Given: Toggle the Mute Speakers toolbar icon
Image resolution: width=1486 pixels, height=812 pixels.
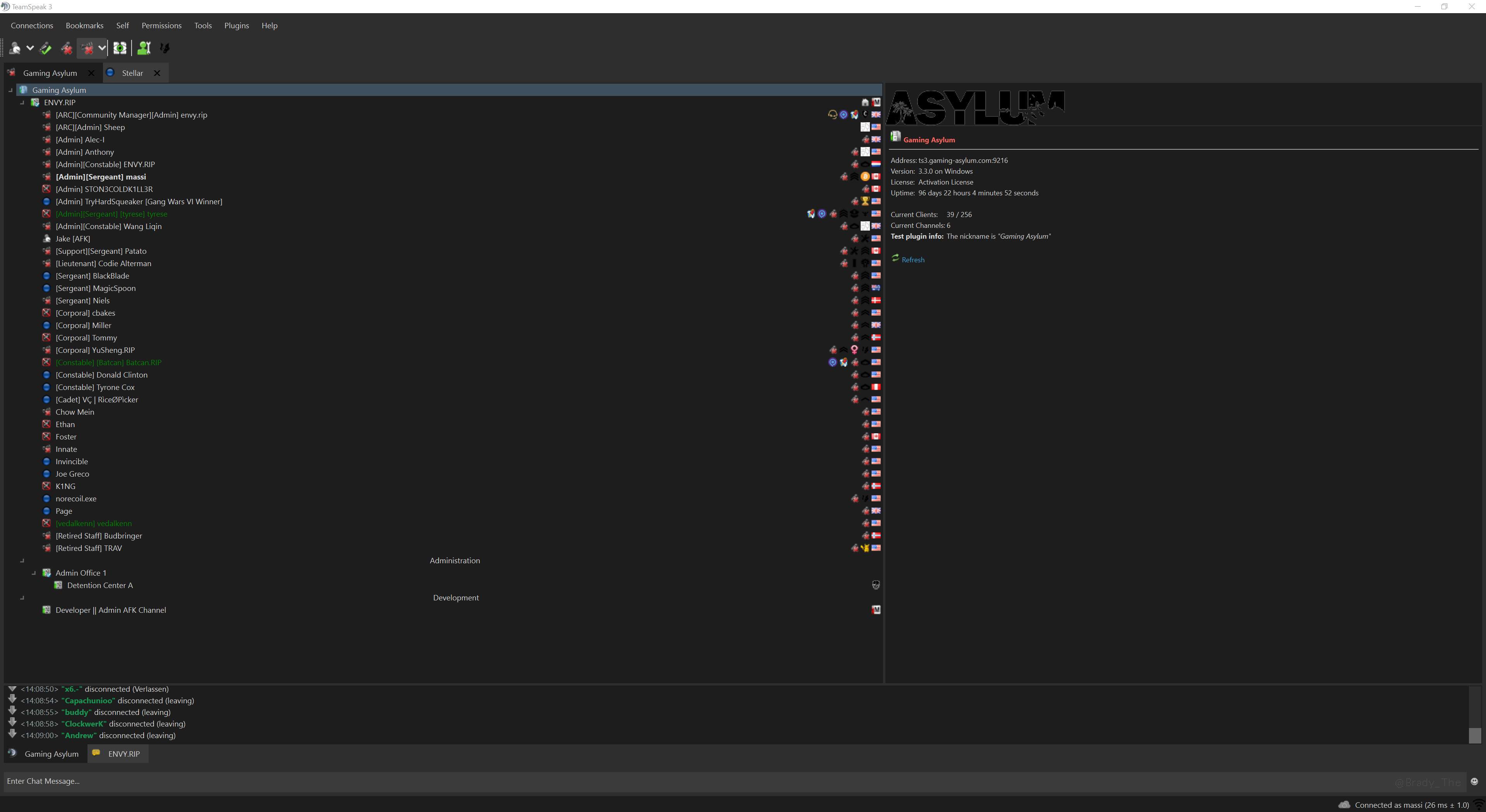Looking at the screenshot, I should 87,48.
